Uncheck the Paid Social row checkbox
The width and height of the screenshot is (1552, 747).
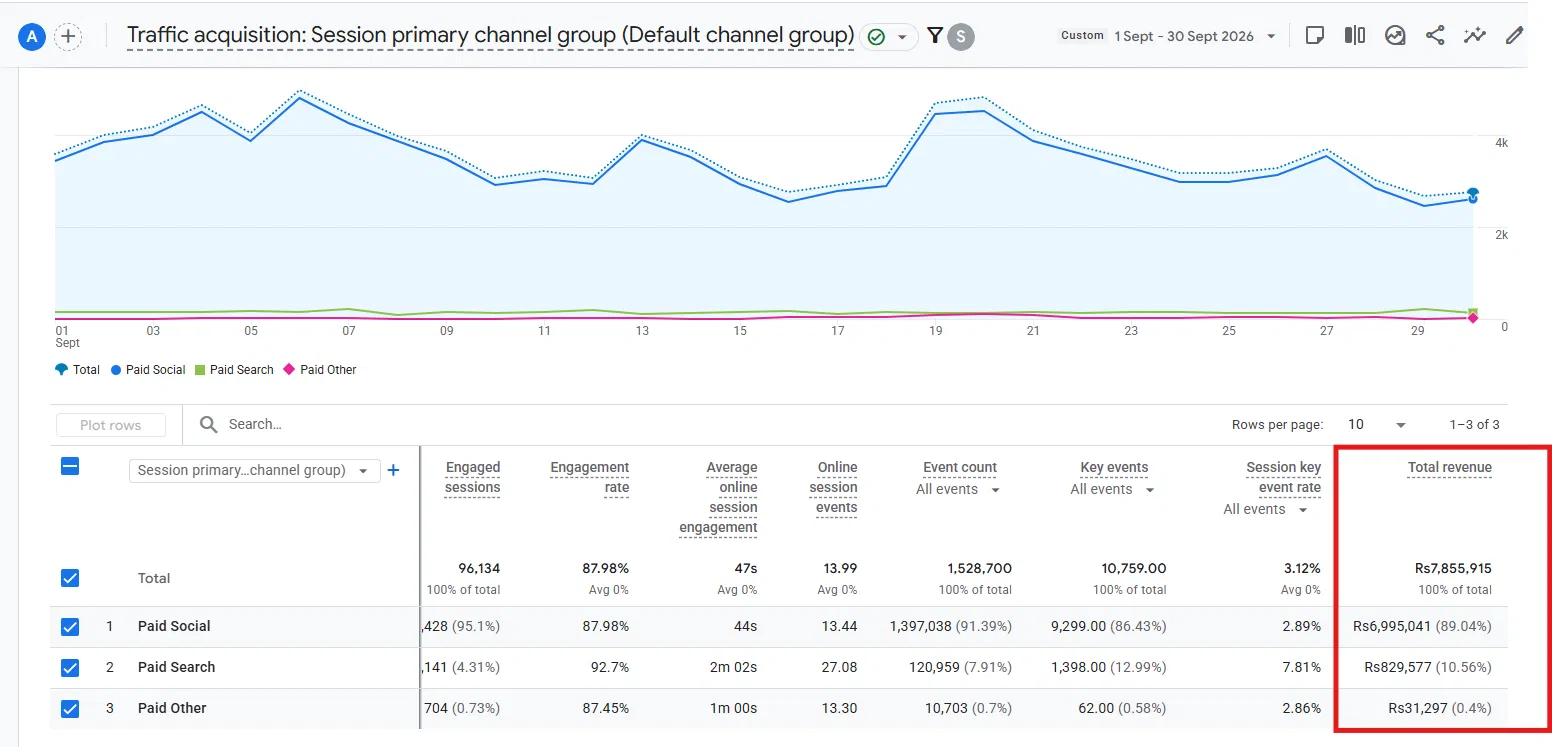[70, 627]
